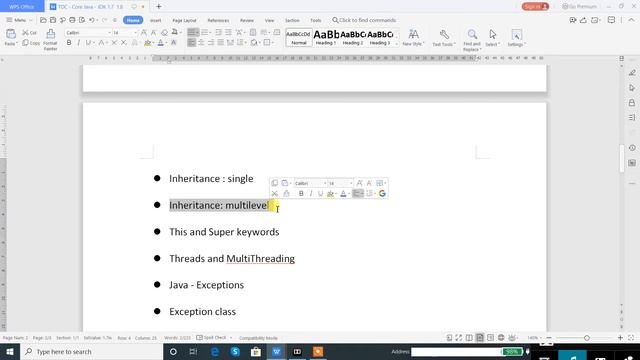The height and width of the screenshot is (360, 640).
Task: Open Microsoft Edge from the taskbar
Action: [x=215, y=351]
